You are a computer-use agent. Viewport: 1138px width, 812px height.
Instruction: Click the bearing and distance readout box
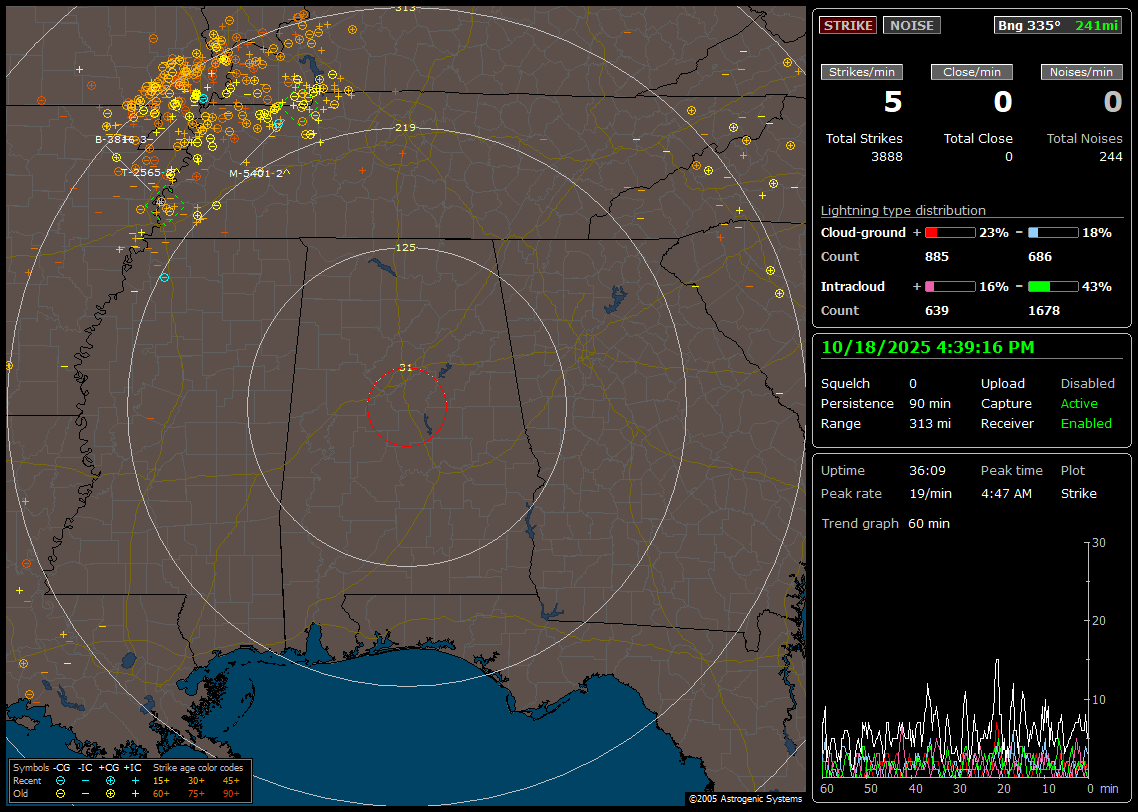(1058, 26)
